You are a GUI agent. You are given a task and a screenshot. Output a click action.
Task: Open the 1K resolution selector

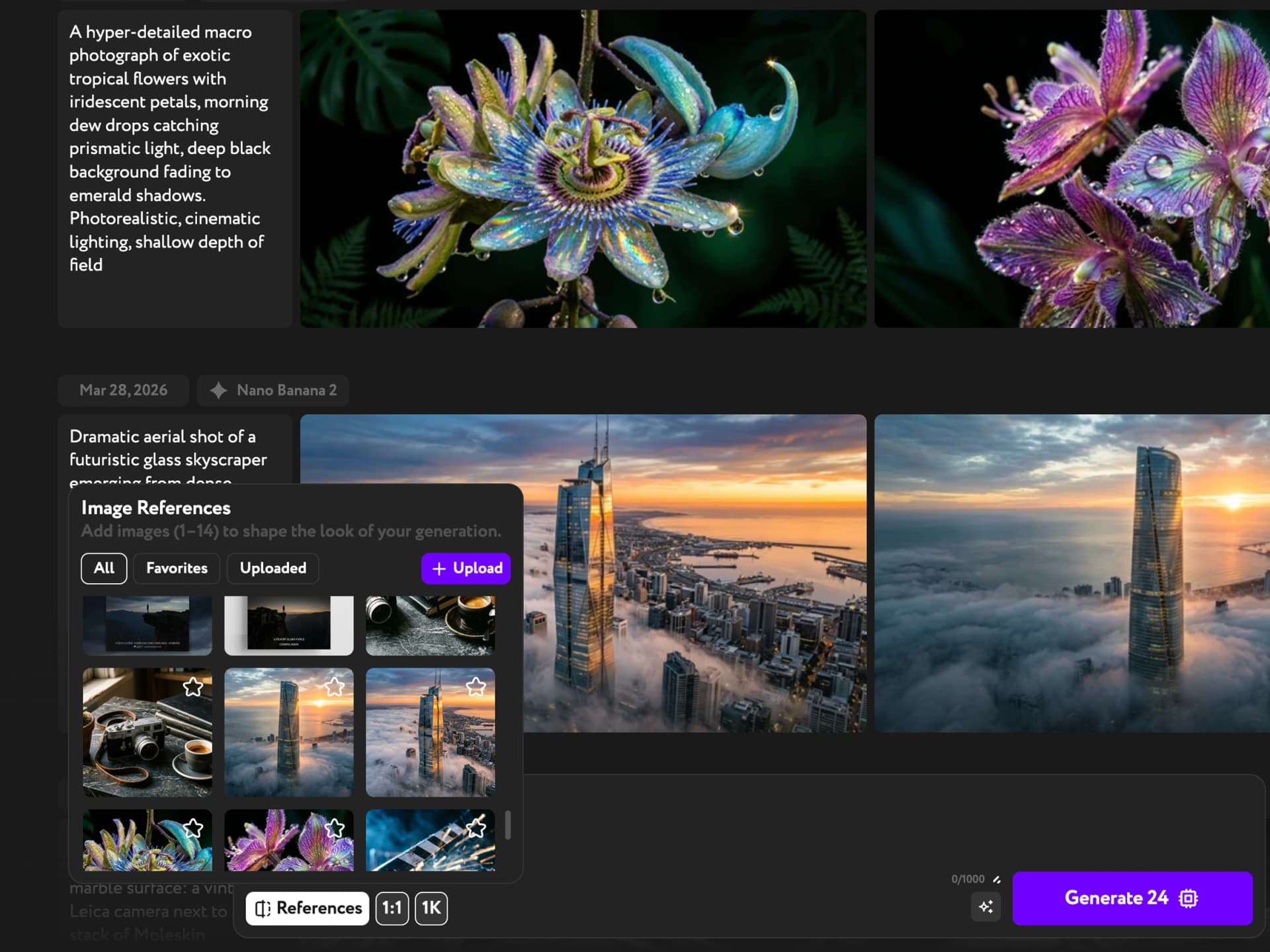[431, 908]
